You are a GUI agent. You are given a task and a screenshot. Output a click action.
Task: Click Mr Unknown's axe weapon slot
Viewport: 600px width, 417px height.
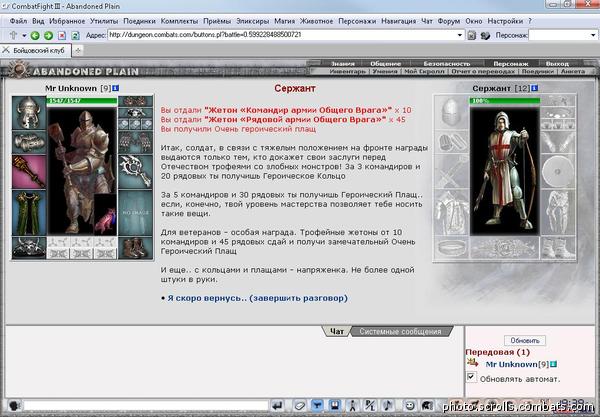coord(135,172)
